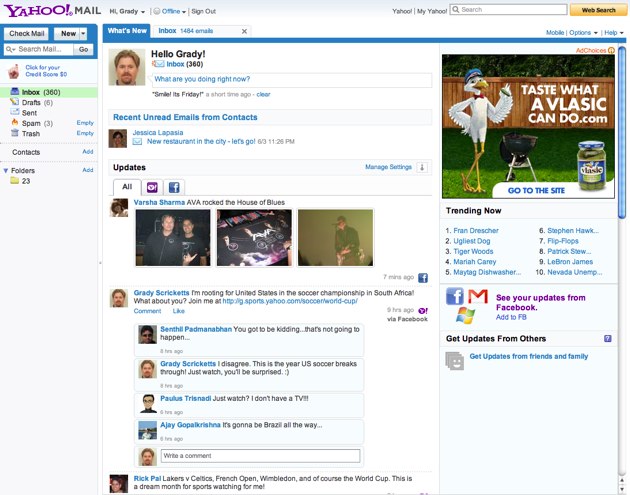
Task: Collapse the Folders tree section
Action: point(4,170)
